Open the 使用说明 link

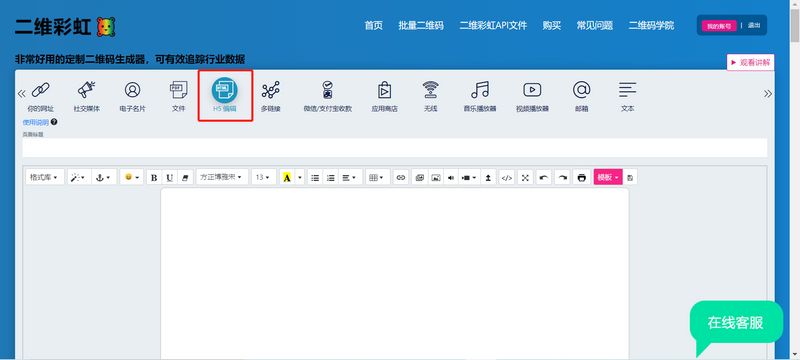pos(35,122)
